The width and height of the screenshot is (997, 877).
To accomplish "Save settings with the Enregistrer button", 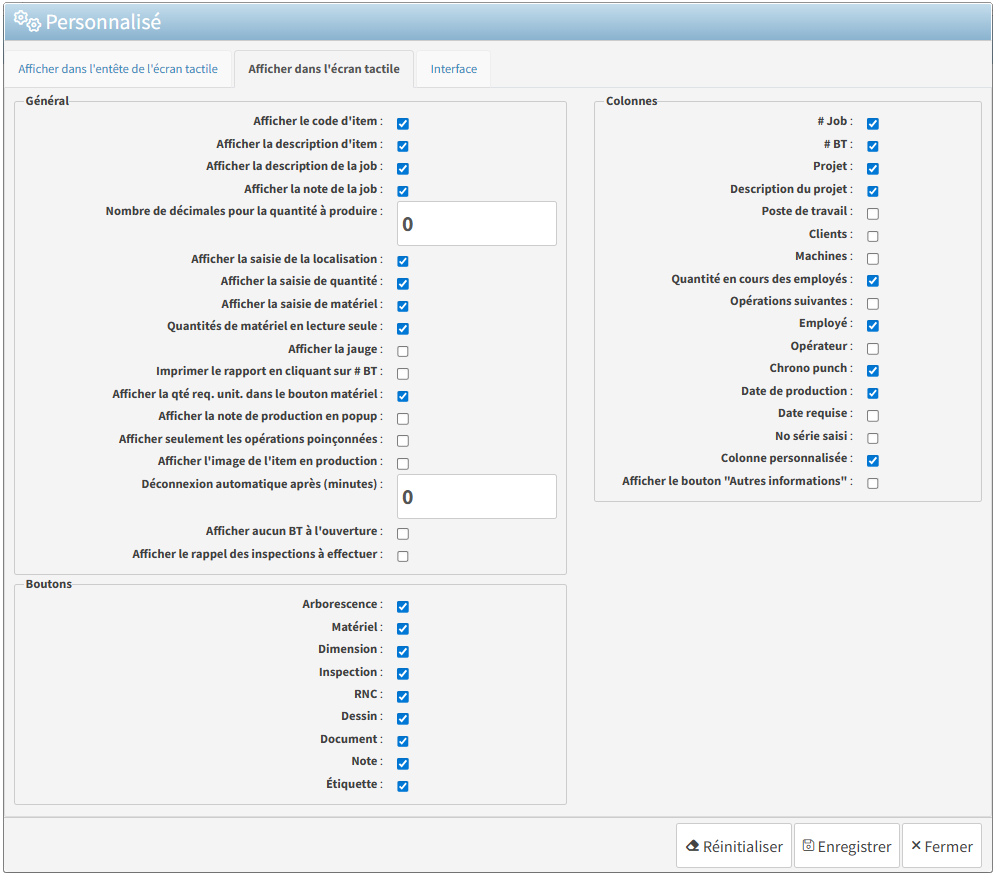I will 846,846.
